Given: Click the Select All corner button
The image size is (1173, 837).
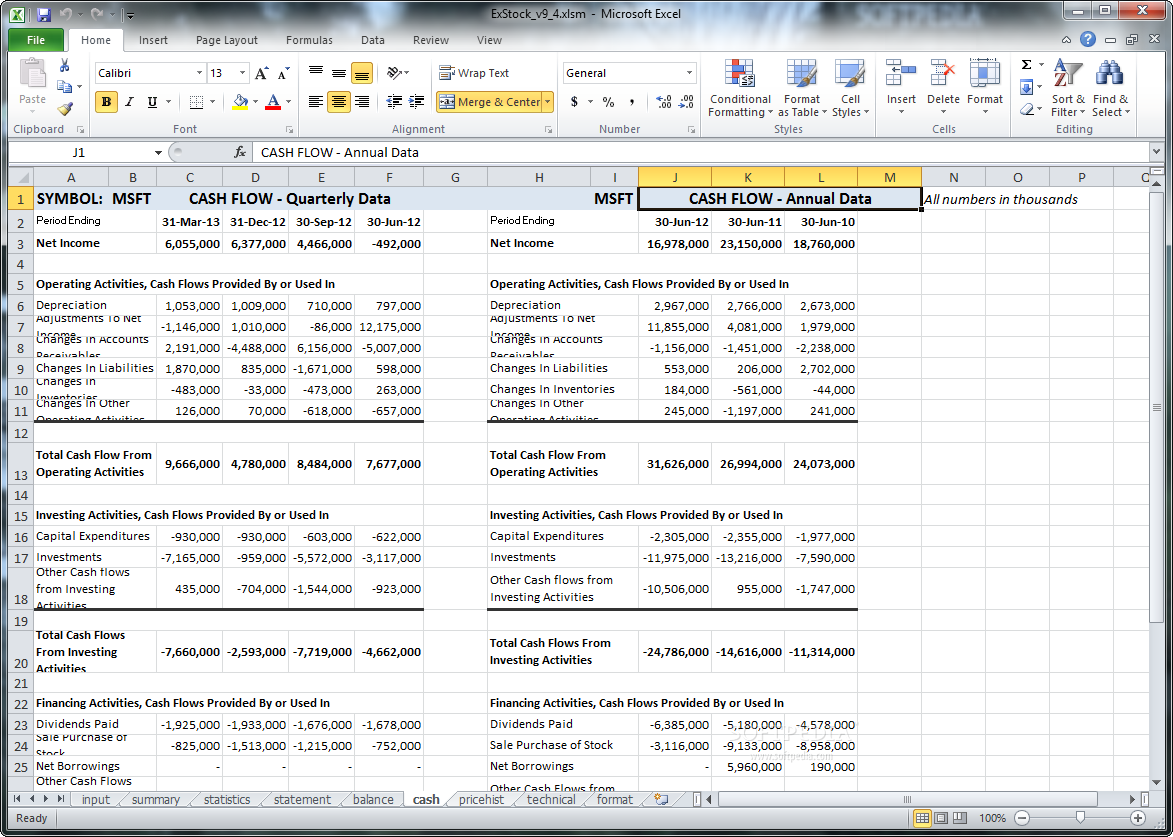Looking at the screenshot, I should 21,177.
